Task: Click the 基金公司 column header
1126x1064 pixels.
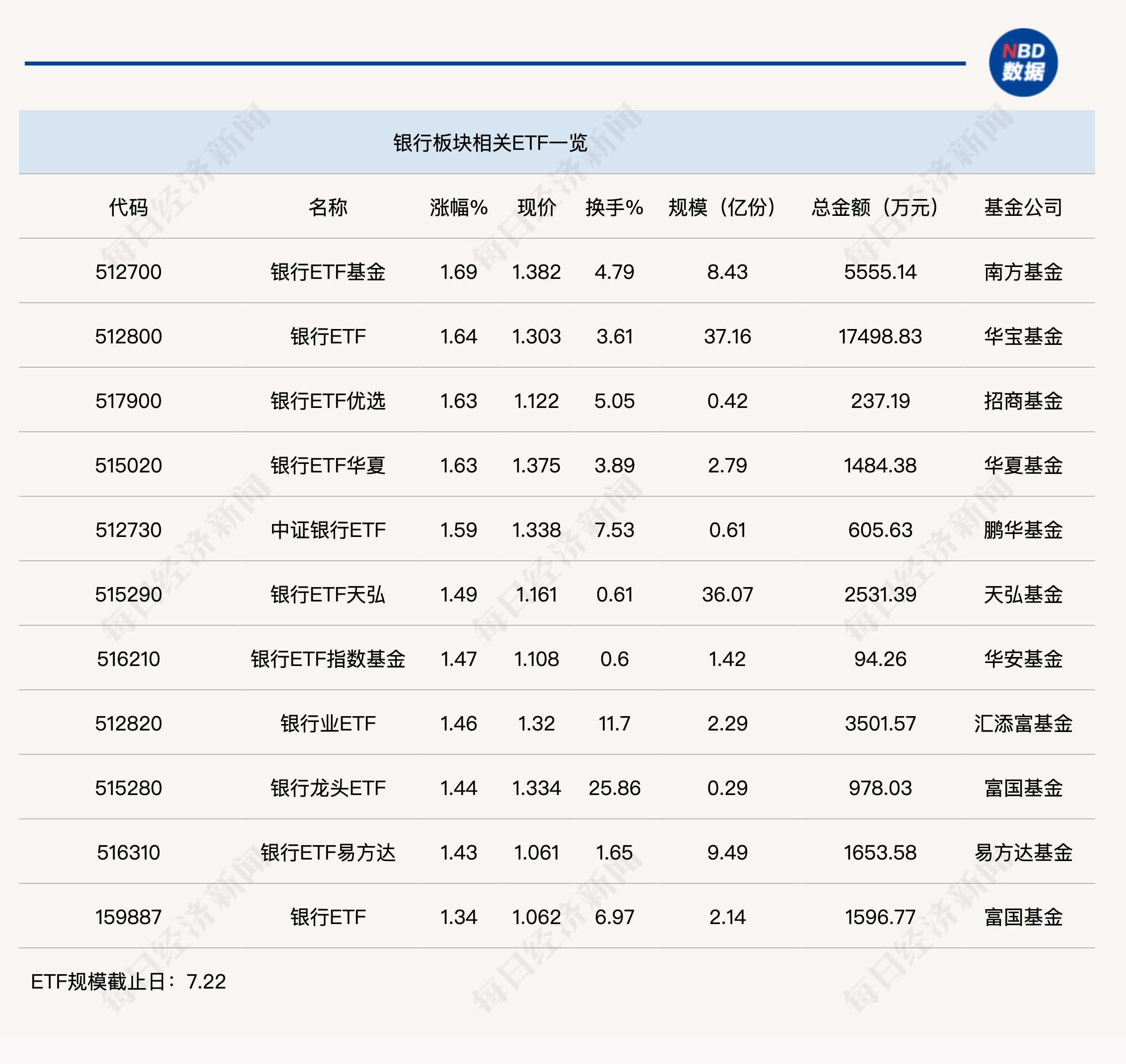Action: [x=1023, y=207]
